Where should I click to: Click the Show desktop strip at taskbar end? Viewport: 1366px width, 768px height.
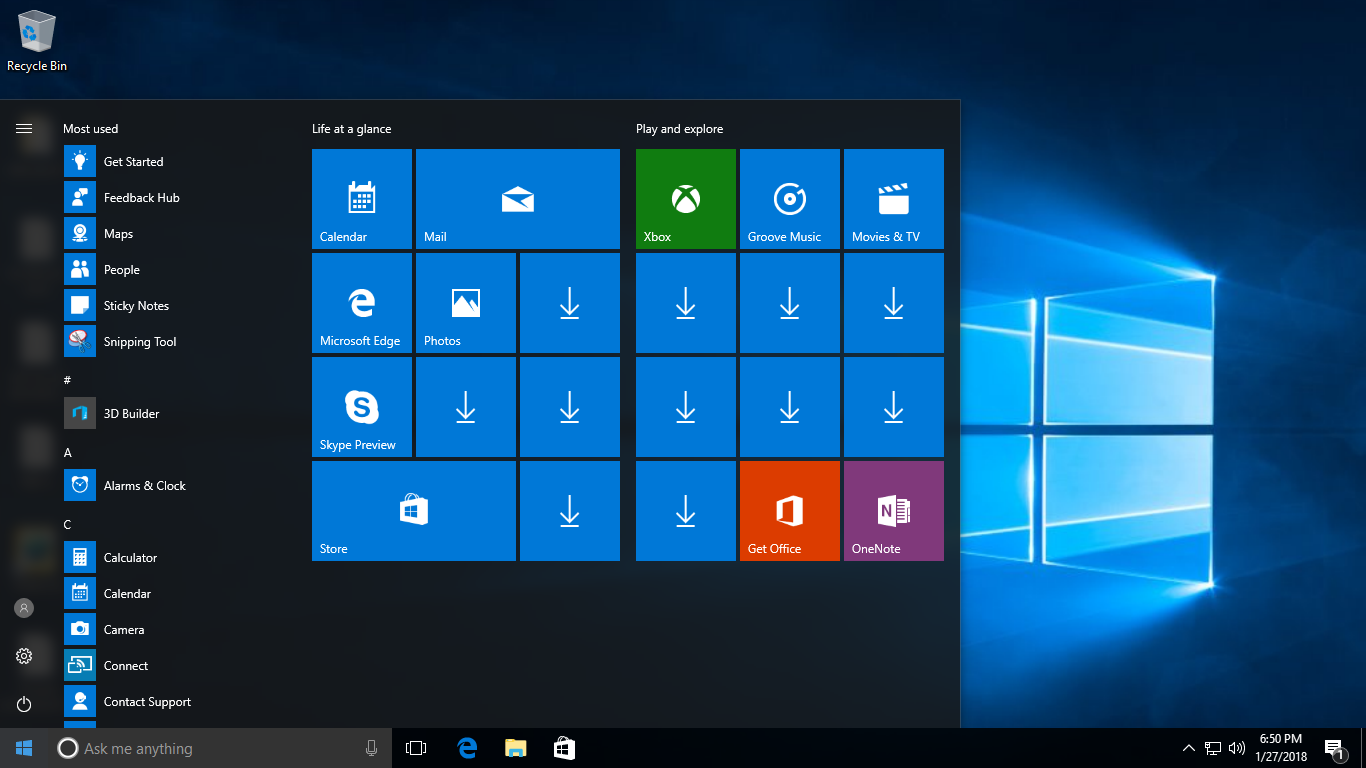tap(1363, 748)
